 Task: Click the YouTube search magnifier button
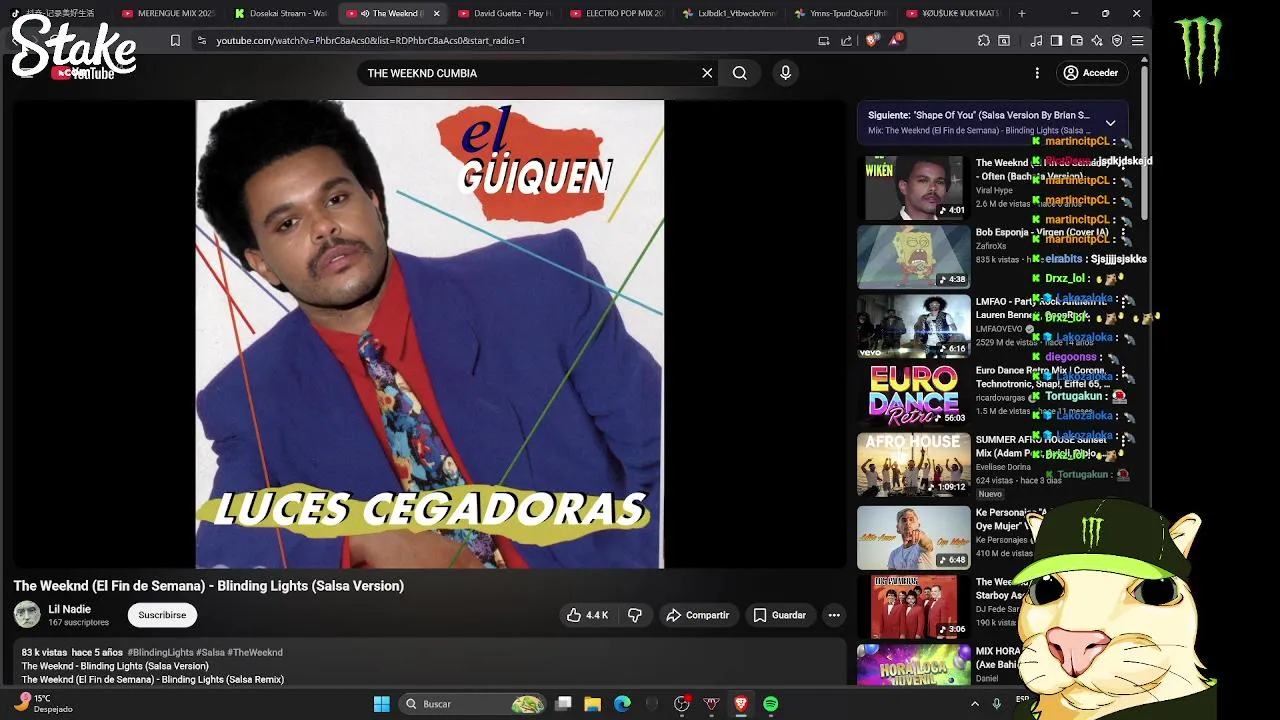click(x=740, y=73)
